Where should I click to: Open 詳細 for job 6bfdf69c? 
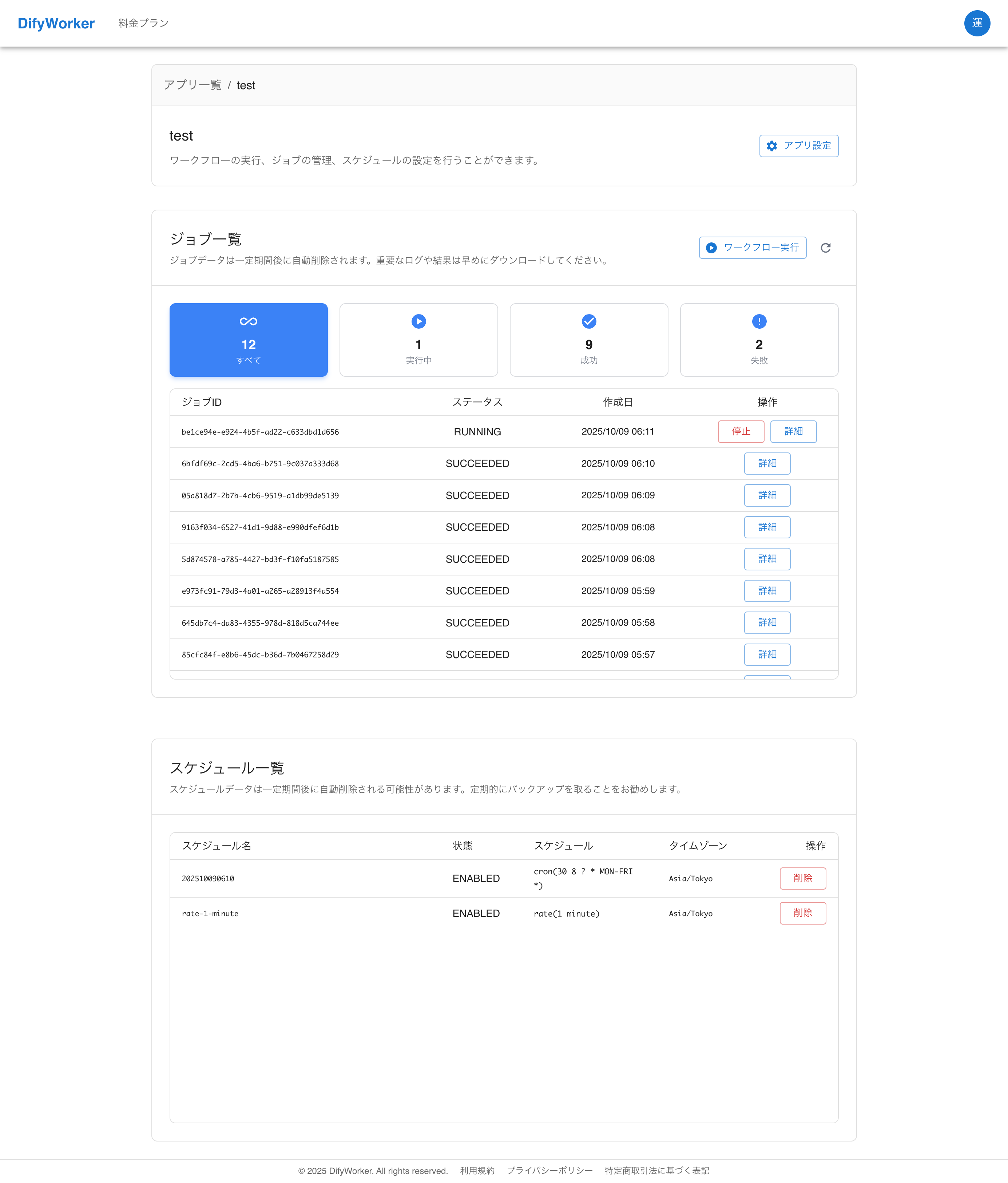tap(767, 464)
